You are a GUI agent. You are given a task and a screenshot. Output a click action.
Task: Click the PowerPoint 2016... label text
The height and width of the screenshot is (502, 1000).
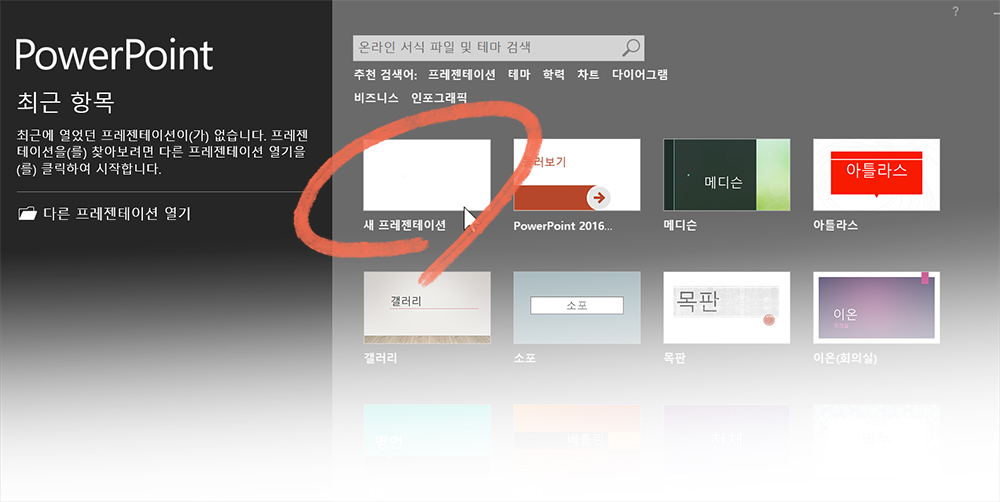[x=562, y=226]
